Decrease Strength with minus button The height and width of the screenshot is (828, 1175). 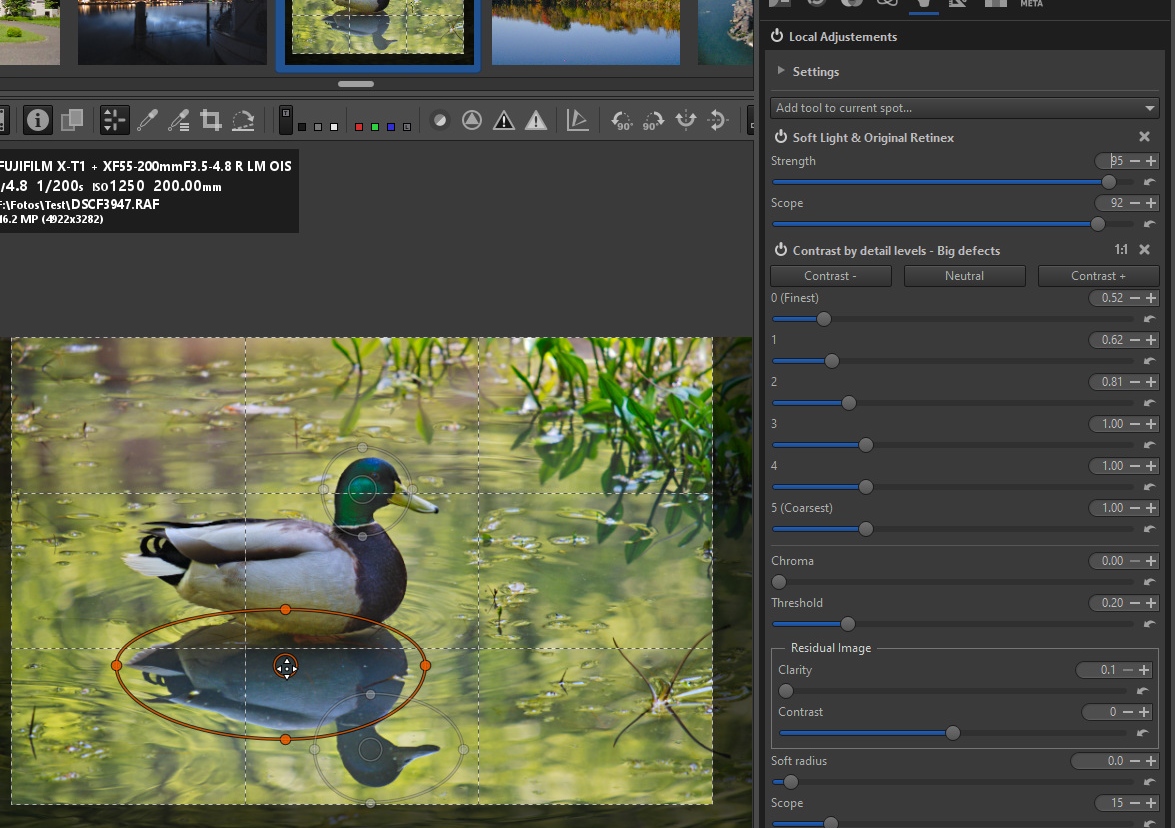coord(1135,161)
